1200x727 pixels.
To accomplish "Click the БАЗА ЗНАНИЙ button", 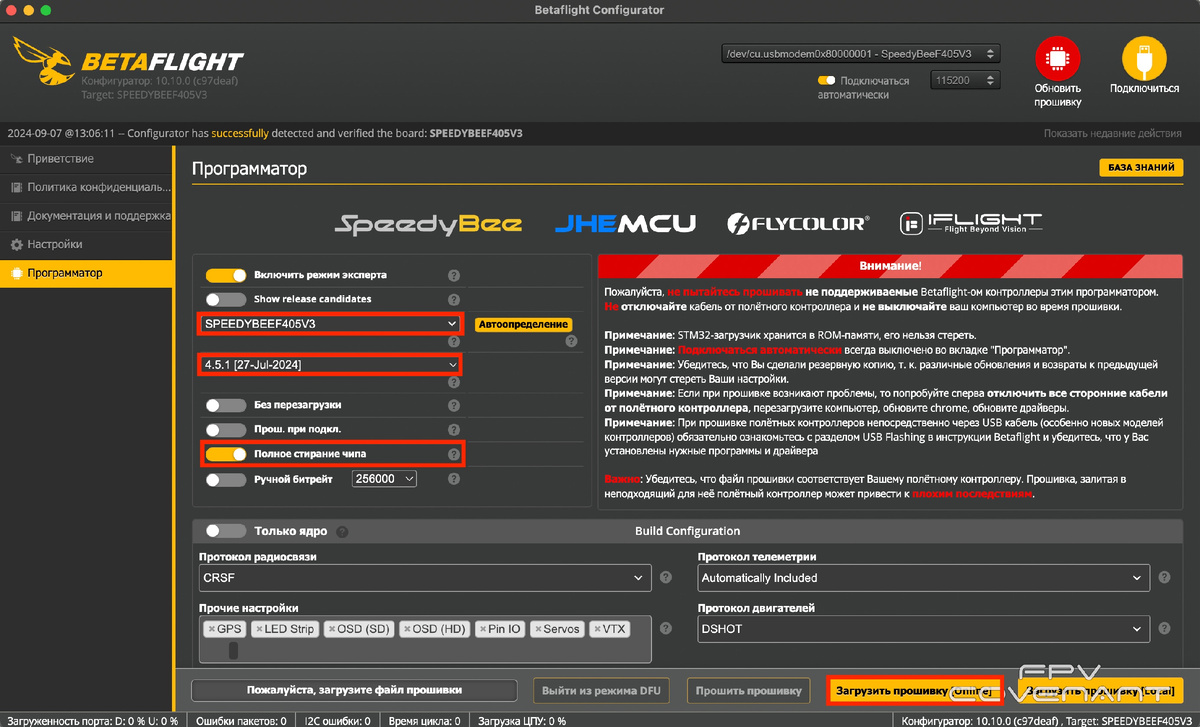I will [x=1140, y=168].
